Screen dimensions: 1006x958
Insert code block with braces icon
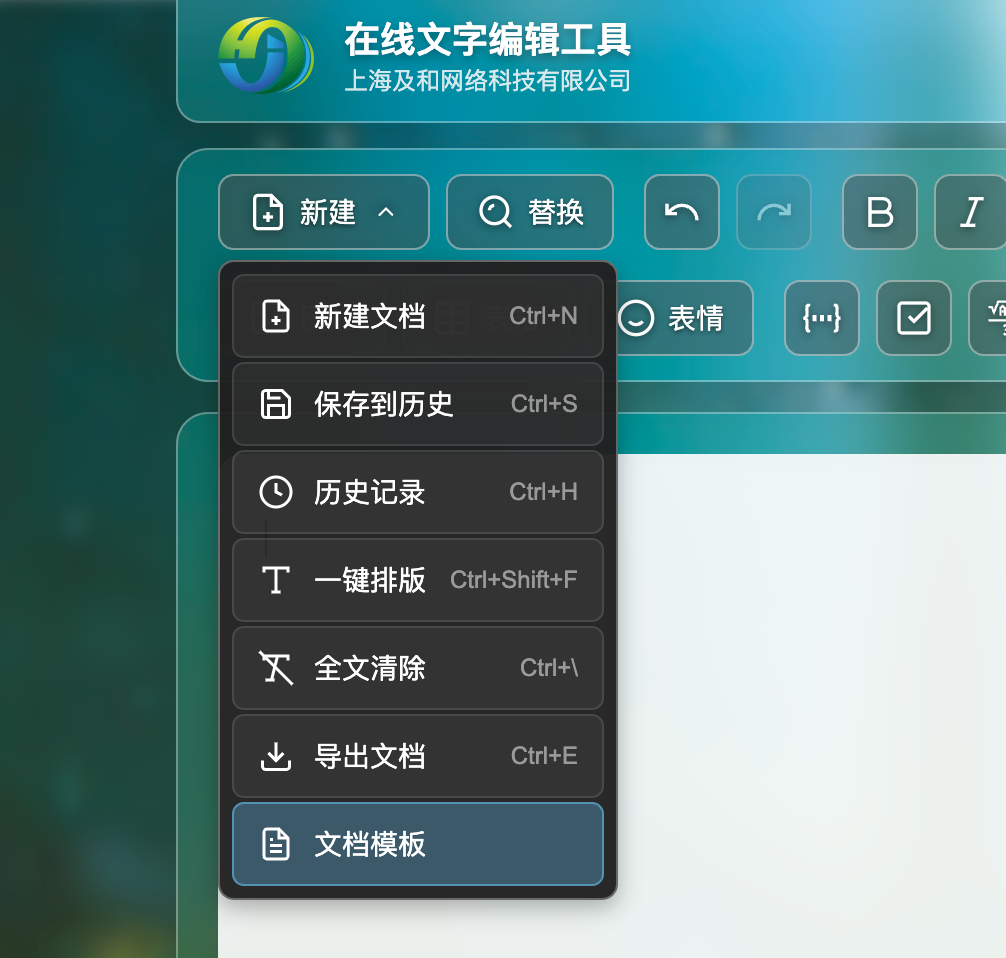822,318
